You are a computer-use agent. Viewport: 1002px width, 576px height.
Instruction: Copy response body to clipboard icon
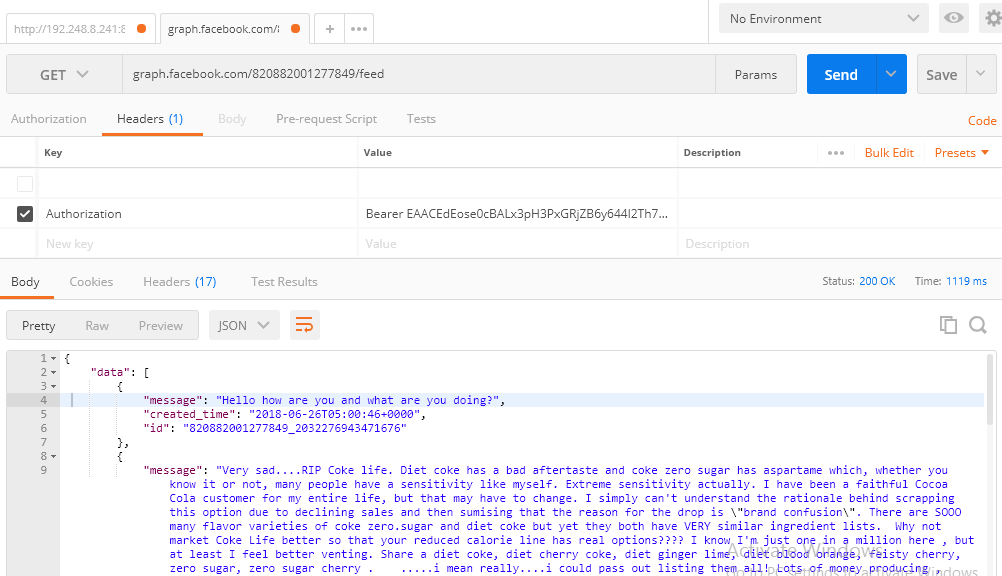[948, 325]
